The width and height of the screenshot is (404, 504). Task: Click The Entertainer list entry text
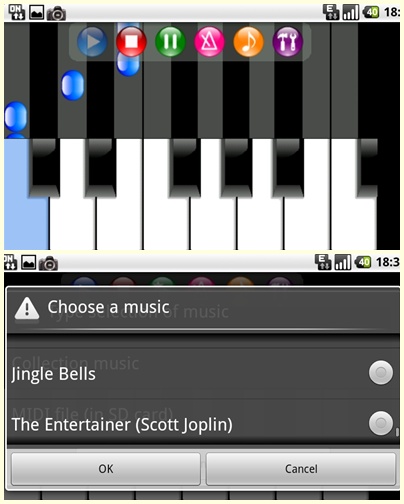(122, 425)
